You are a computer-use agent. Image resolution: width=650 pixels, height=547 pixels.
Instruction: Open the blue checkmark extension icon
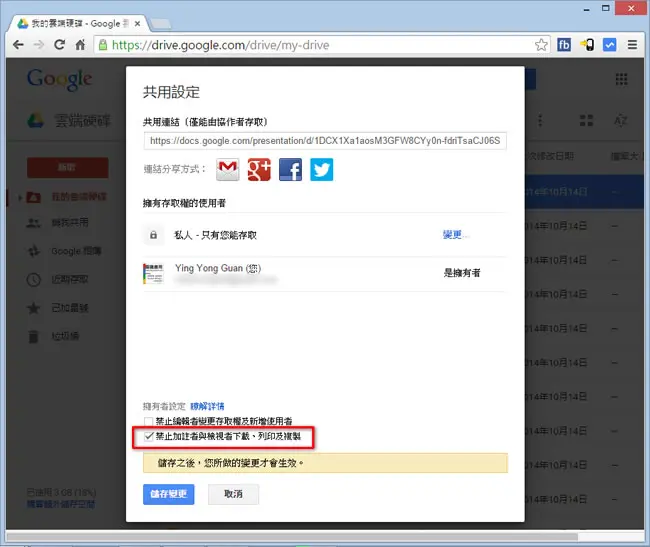[609, 45]
